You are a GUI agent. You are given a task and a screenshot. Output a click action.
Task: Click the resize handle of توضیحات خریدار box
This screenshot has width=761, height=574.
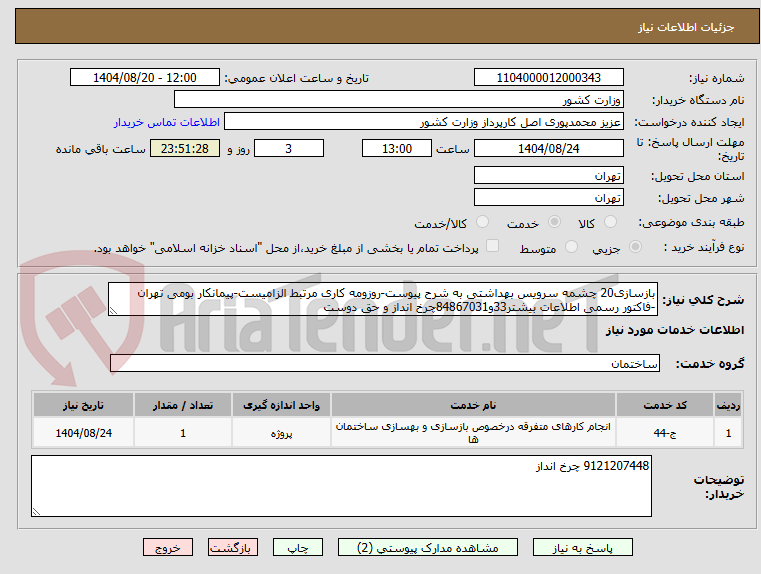coord(36,511)
